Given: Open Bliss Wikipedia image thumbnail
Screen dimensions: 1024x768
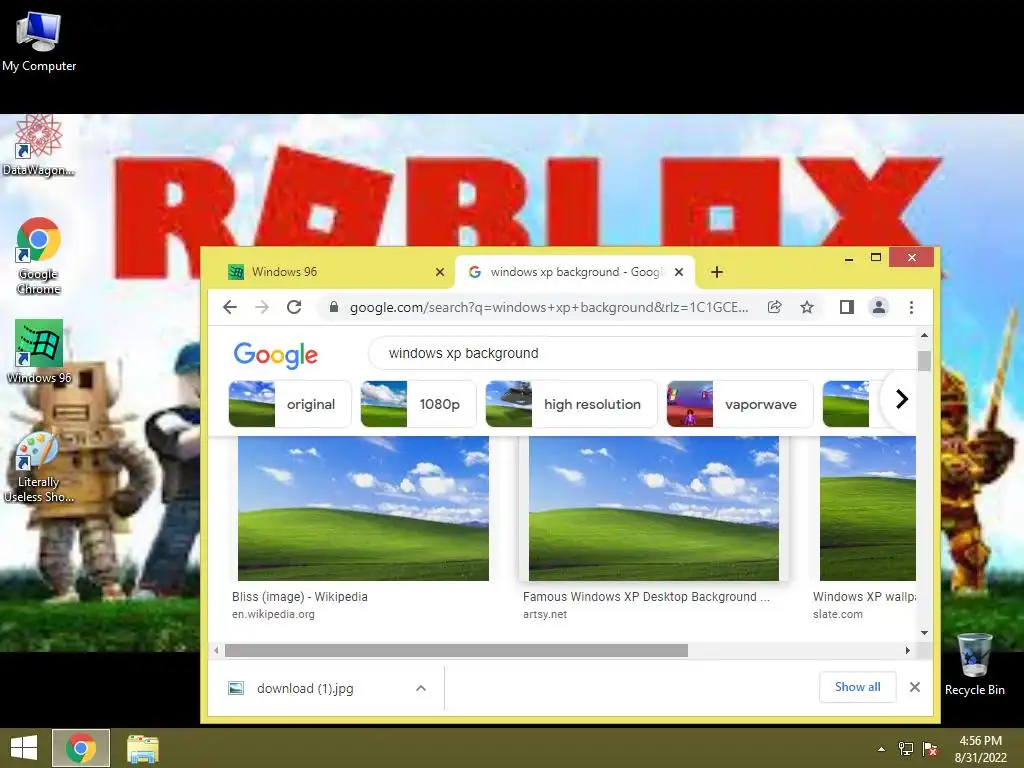Looking at the screenshot, I should click(x=363, y=508).
